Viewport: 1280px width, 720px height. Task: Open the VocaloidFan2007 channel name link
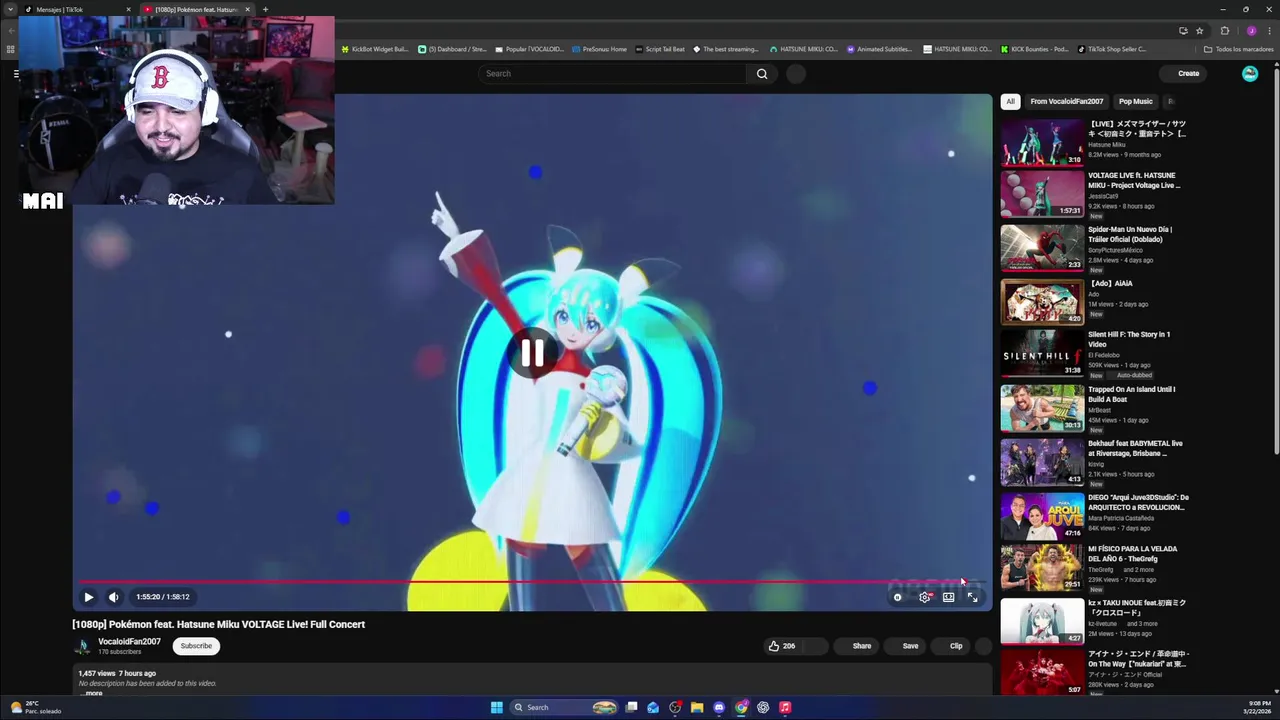[129, 642]
